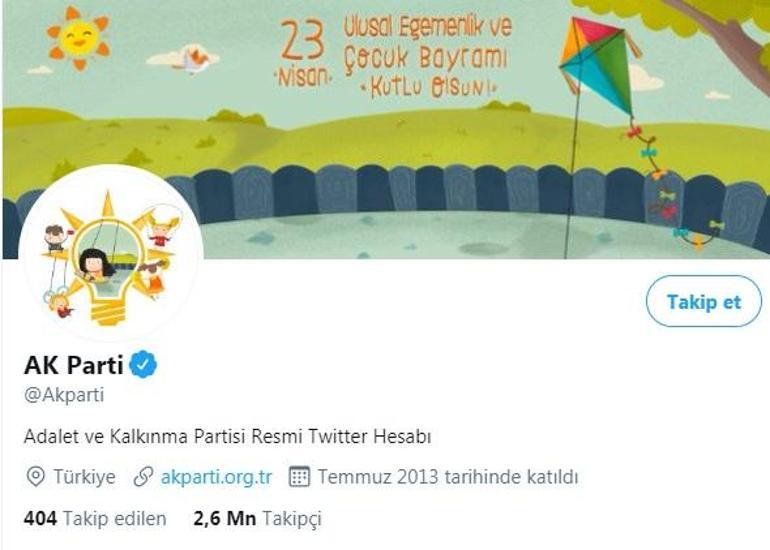Click the Temmuz 2013 tarihinde katıldı text

click(x=448, y=477)
